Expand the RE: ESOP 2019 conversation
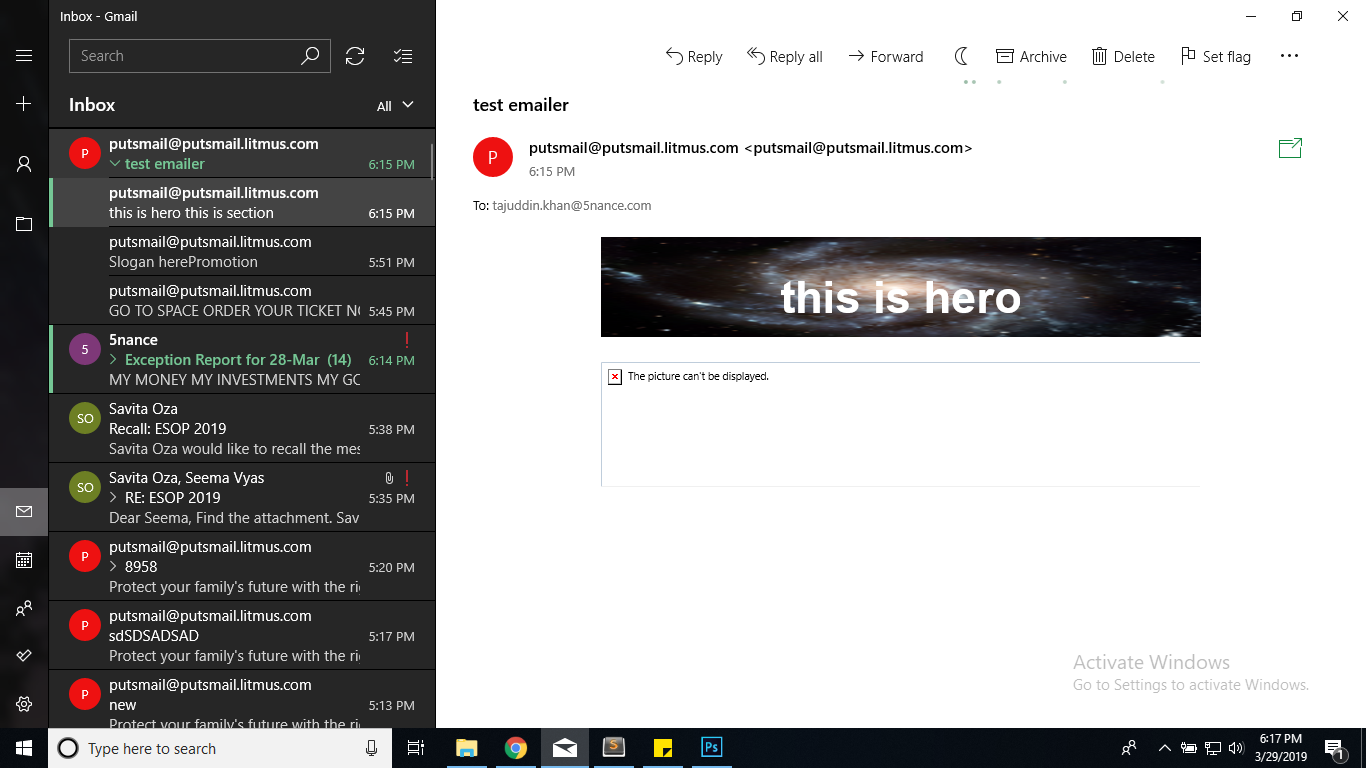The height and width of the screenshot is (768, 1366). [114, 498]
